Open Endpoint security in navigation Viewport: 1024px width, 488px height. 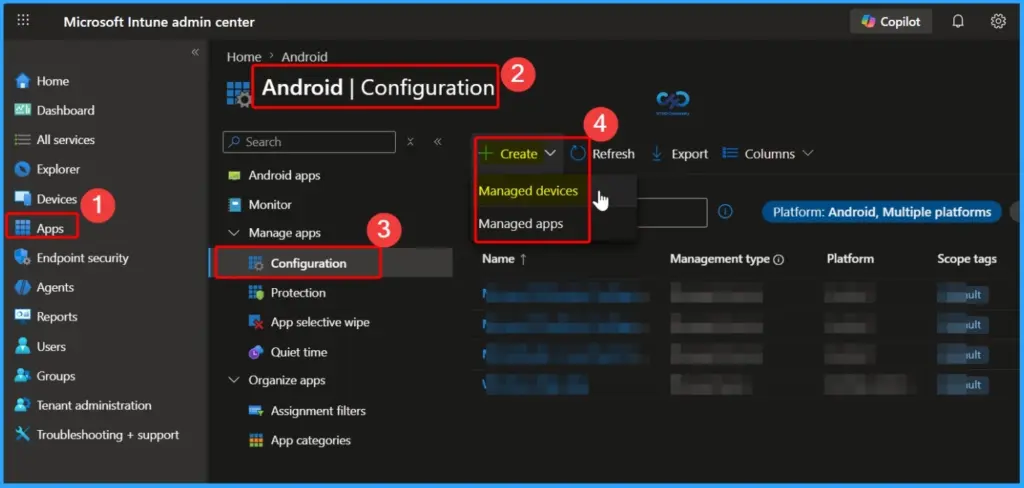tap(82, 258)
